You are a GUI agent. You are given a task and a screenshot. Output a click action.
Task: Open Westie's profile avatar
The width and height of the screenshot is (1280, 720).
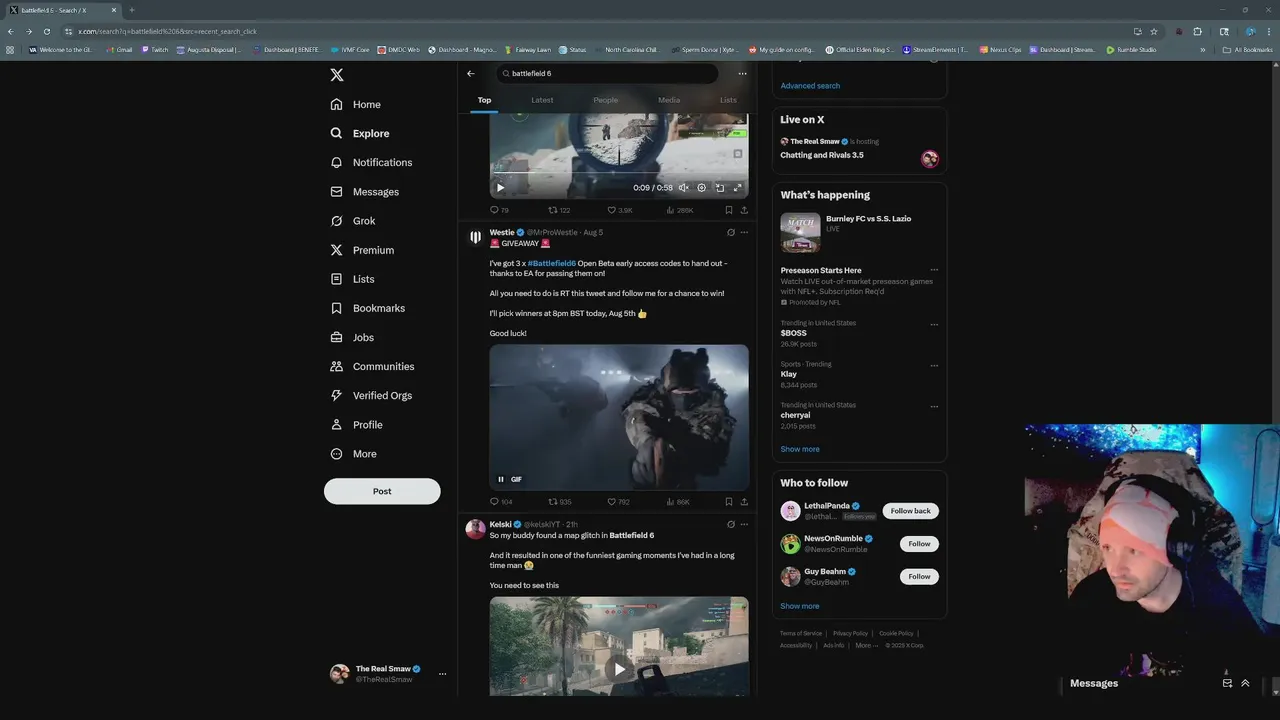tap(476, 237)
